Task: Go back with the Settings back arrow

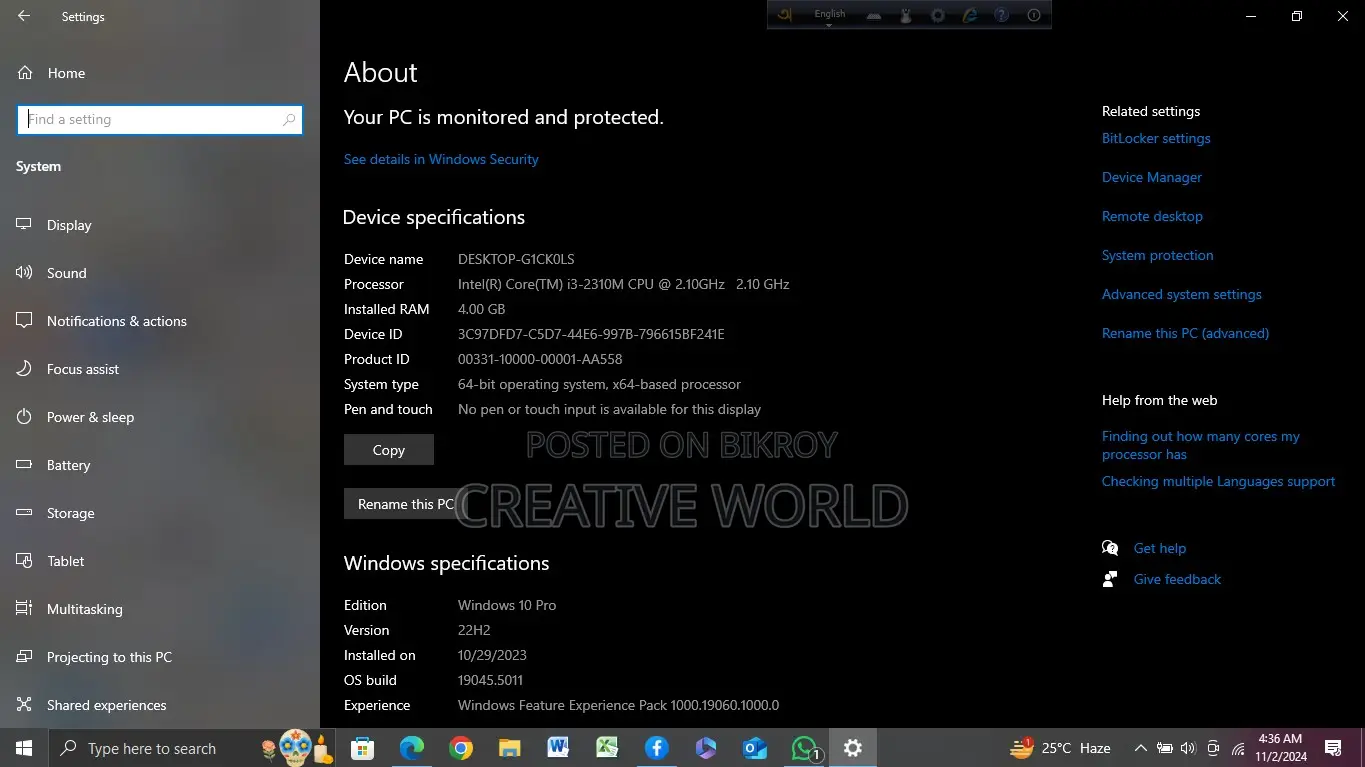Action: click(x=24, y=16)
